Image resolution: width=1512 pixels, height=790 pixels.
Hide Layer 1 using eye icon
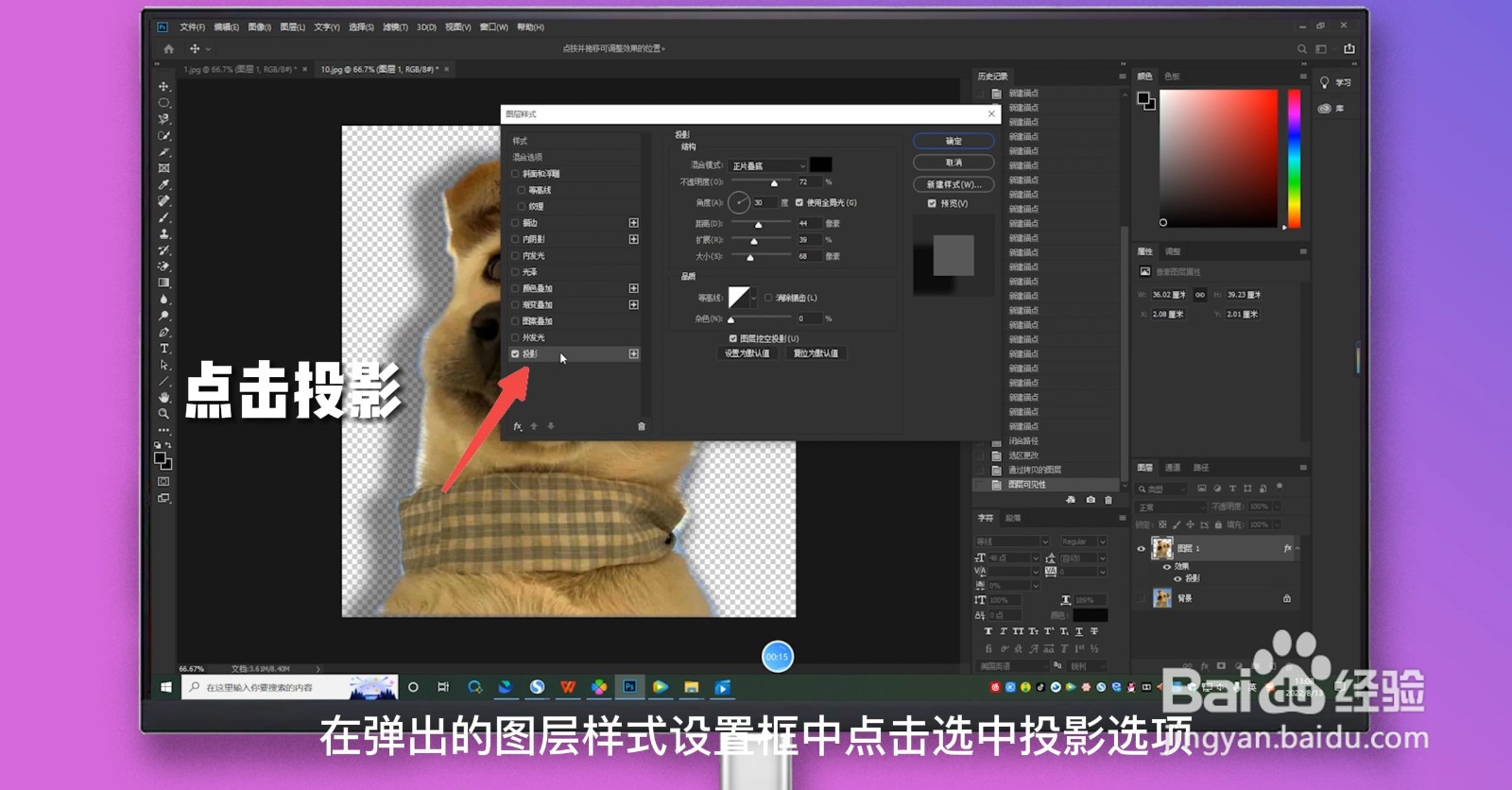click(1141, 548)
